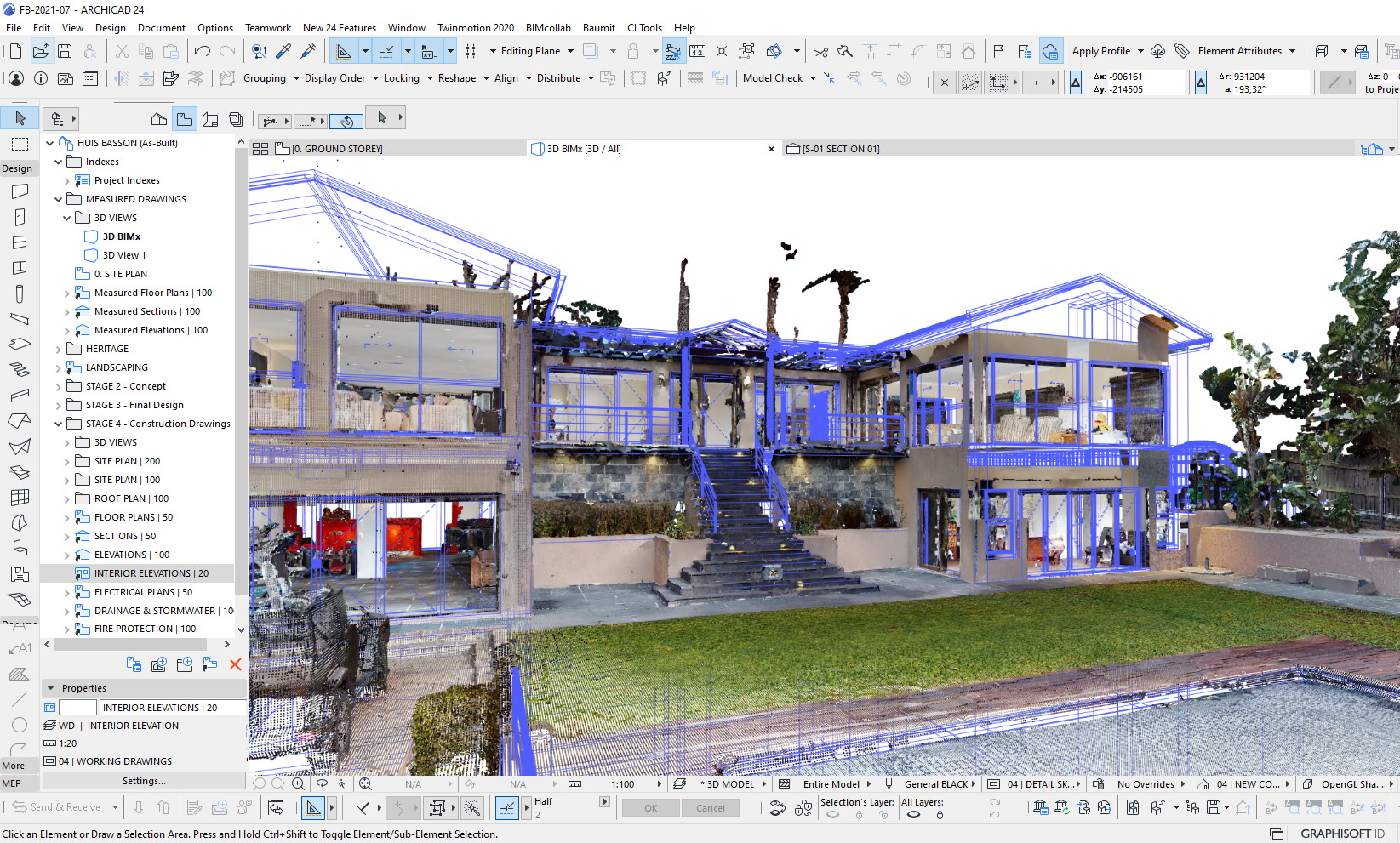1400x843 pixels.
Task: Open the Send & Receive button
Action: point(57,807)
